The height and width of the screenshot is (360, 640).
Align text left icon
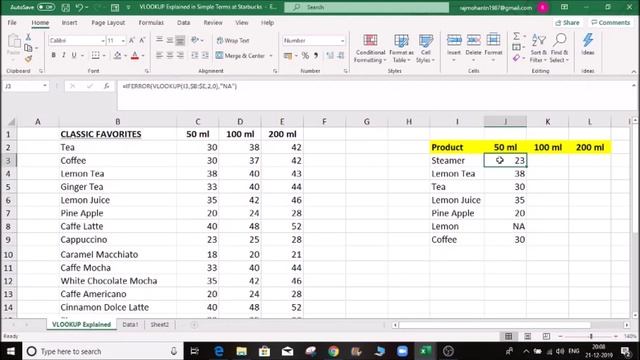[159, 55]
